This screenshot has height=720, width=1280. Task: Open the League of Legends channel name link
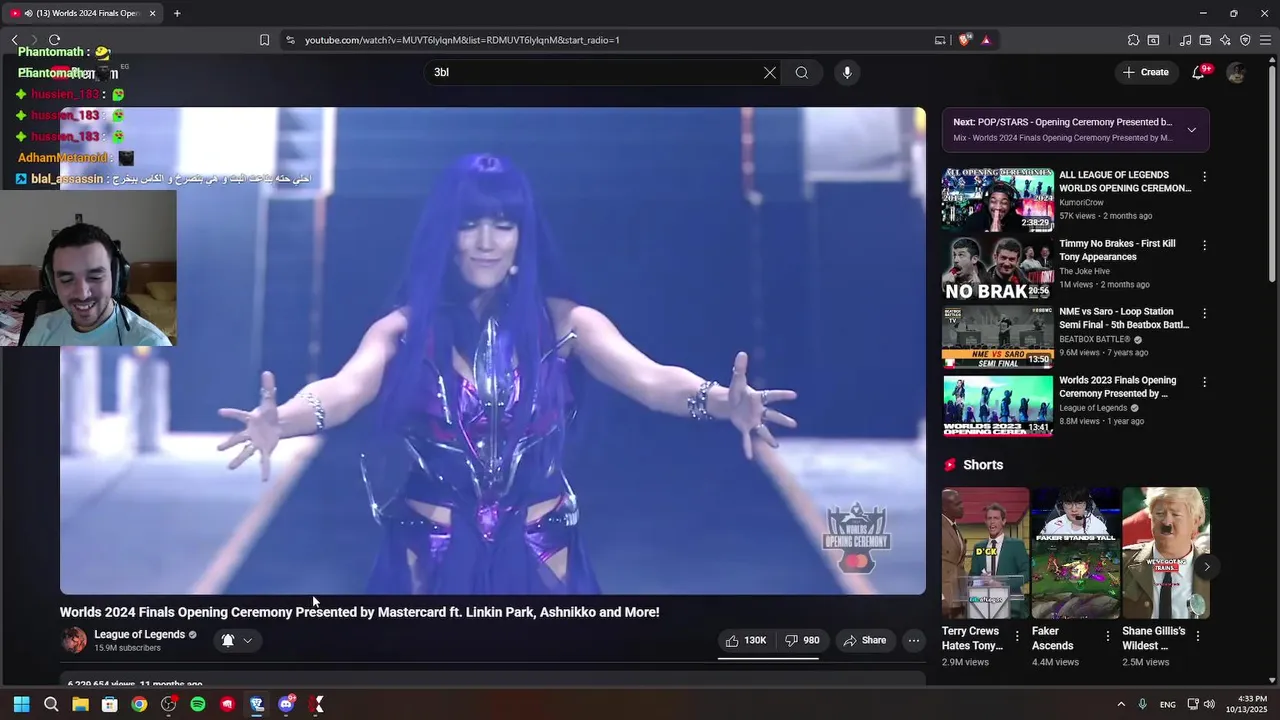tap(139, 634)
